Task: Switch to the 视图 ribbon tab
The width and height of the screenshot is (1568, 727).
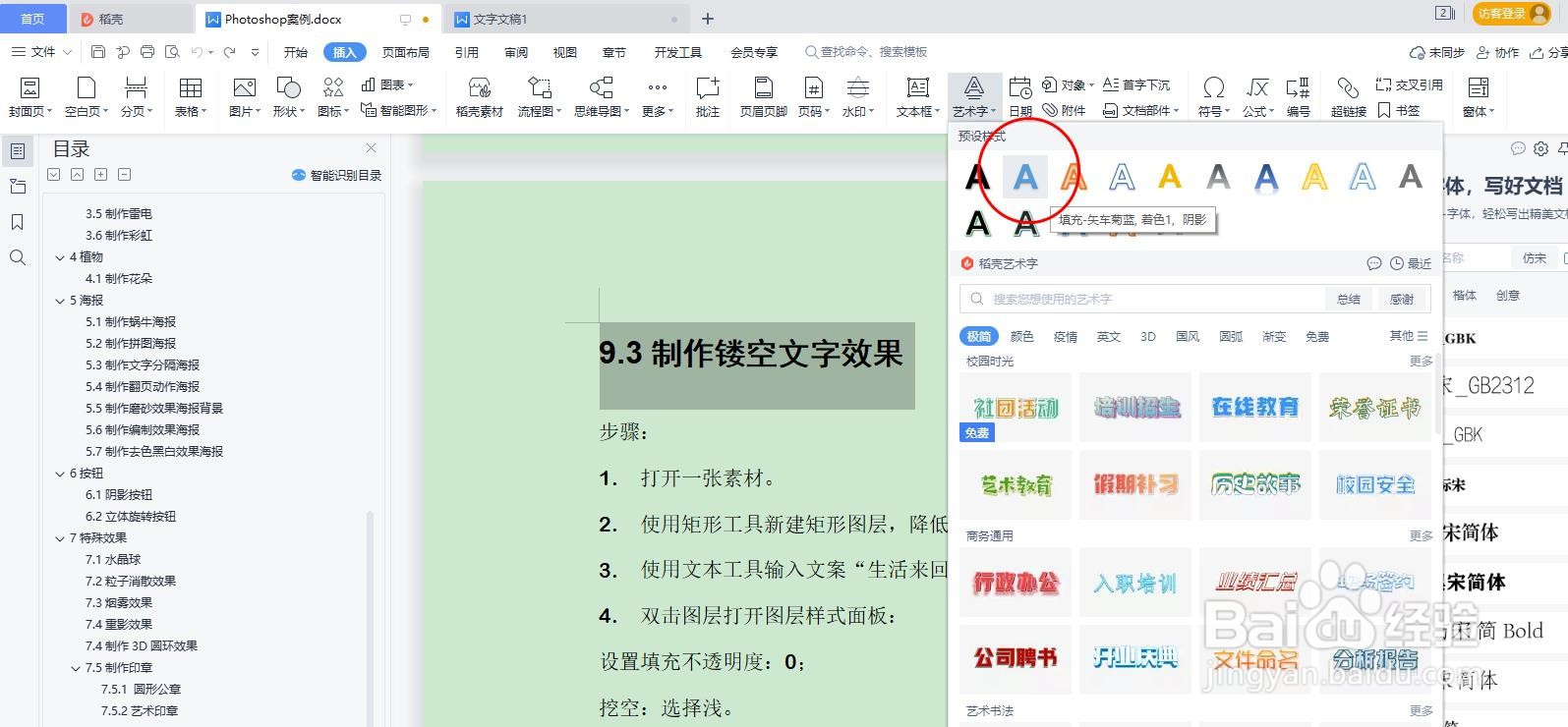Action: point(565,52)
